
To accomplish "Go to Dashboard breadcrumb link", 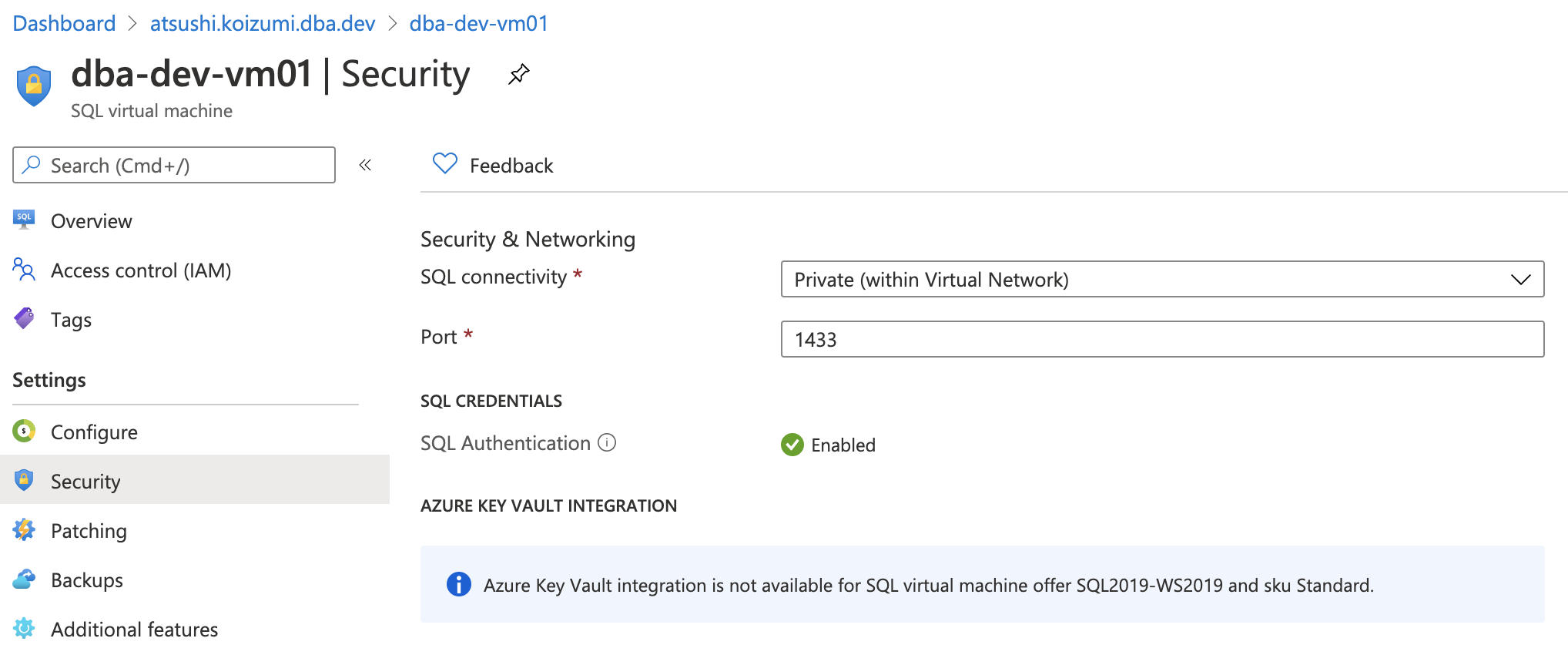I will pyautogui.click(x=64, y=23).
